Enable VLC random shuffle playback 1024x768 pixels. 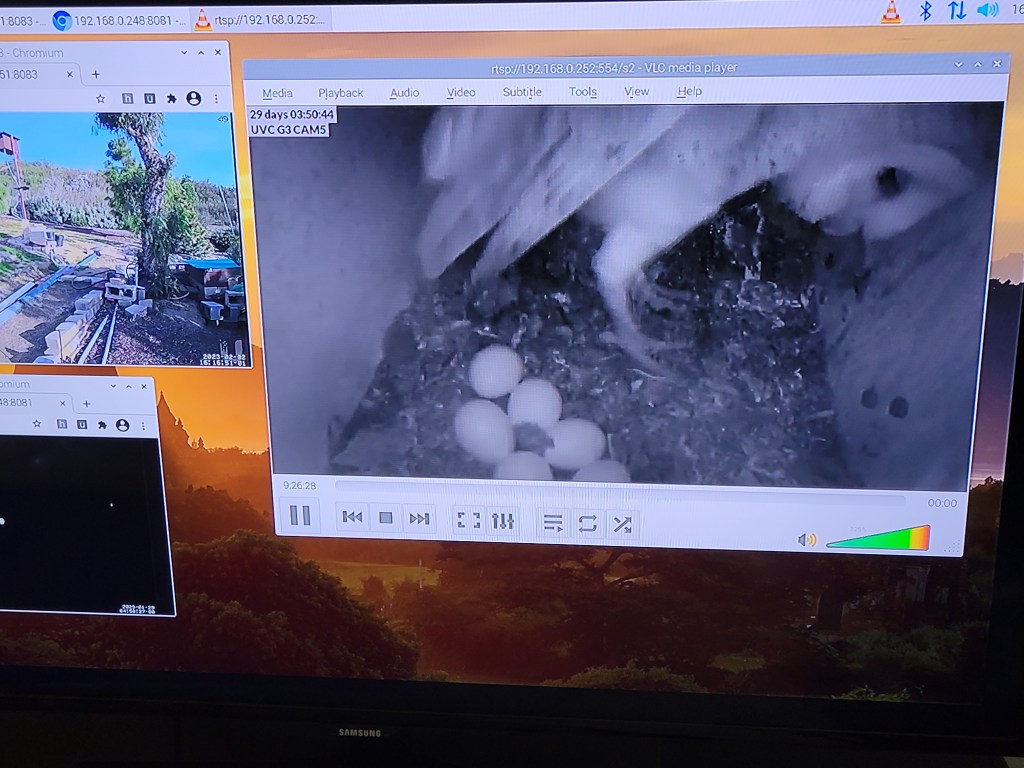pyautogui.click(x=622, y=524)
